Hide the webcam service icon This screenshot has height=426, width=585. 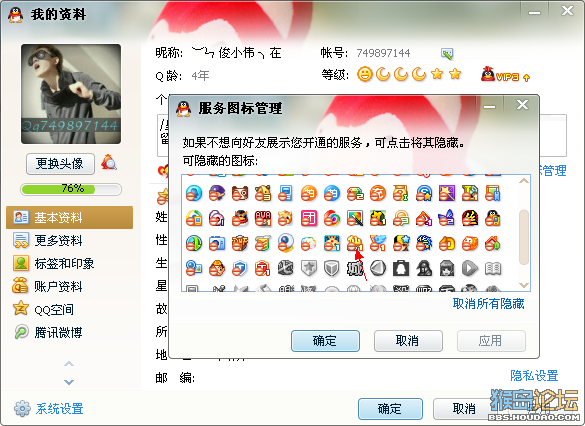(x=286, y=243)
